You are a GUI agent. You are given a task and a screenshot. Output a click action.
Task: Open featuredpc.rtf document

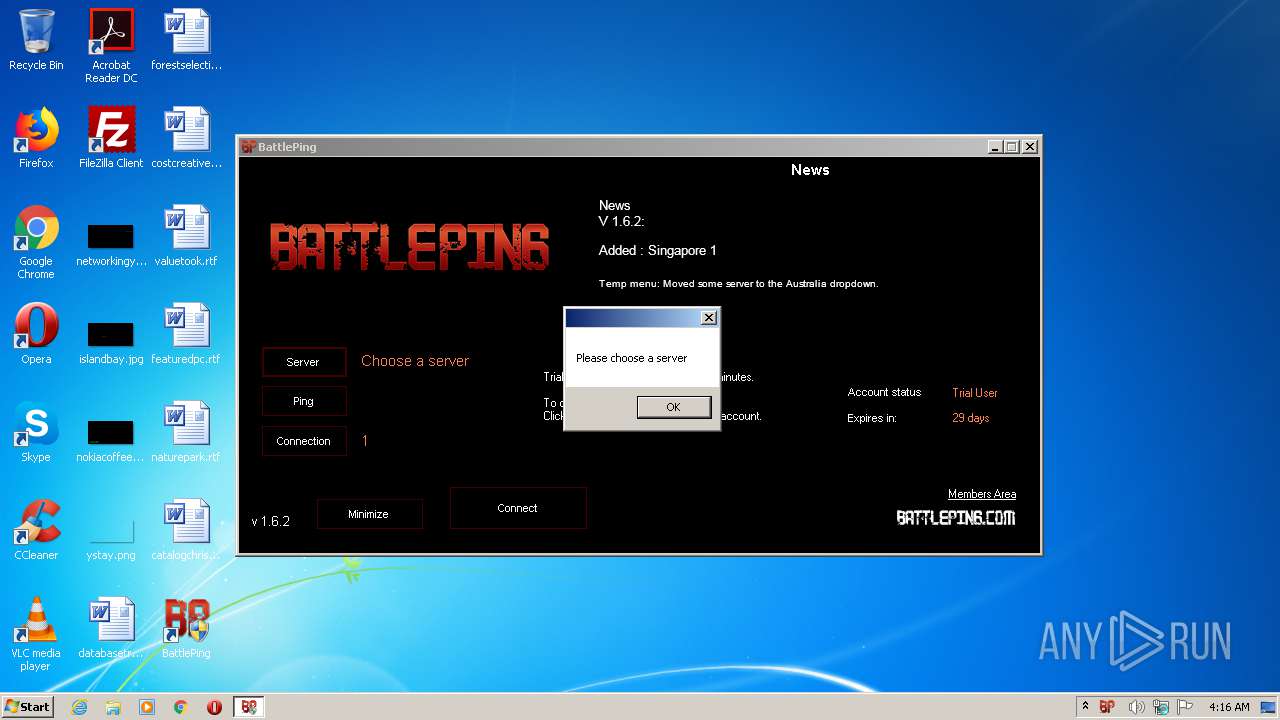click(186, 334)
